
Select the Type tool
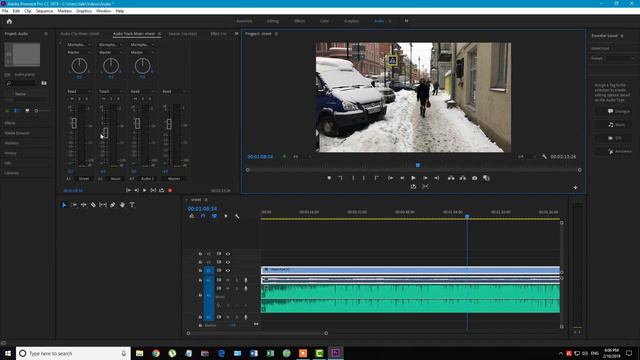[132, 205]
